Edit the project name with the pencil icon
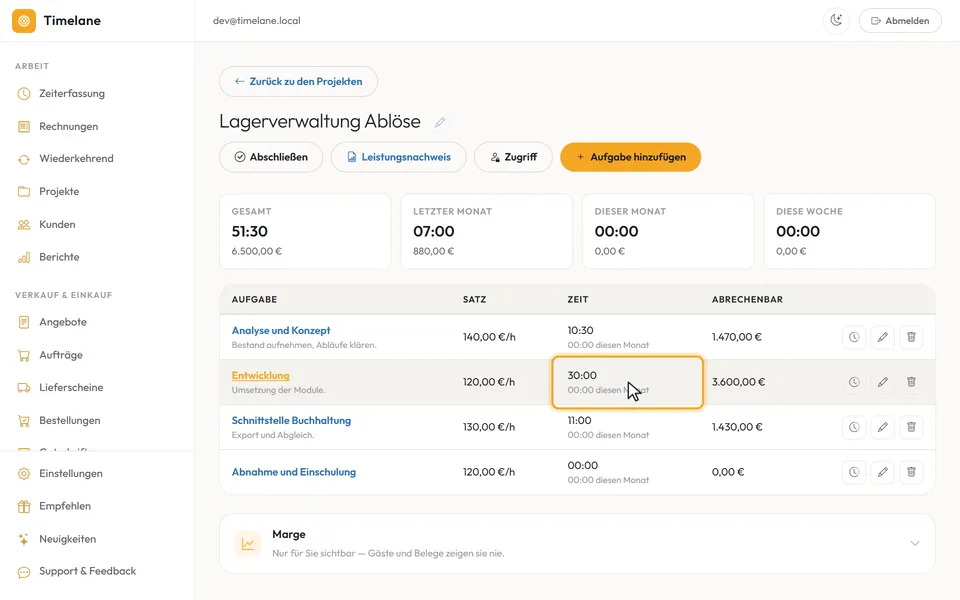Viewport: 960px width, 600px height. 440,122
